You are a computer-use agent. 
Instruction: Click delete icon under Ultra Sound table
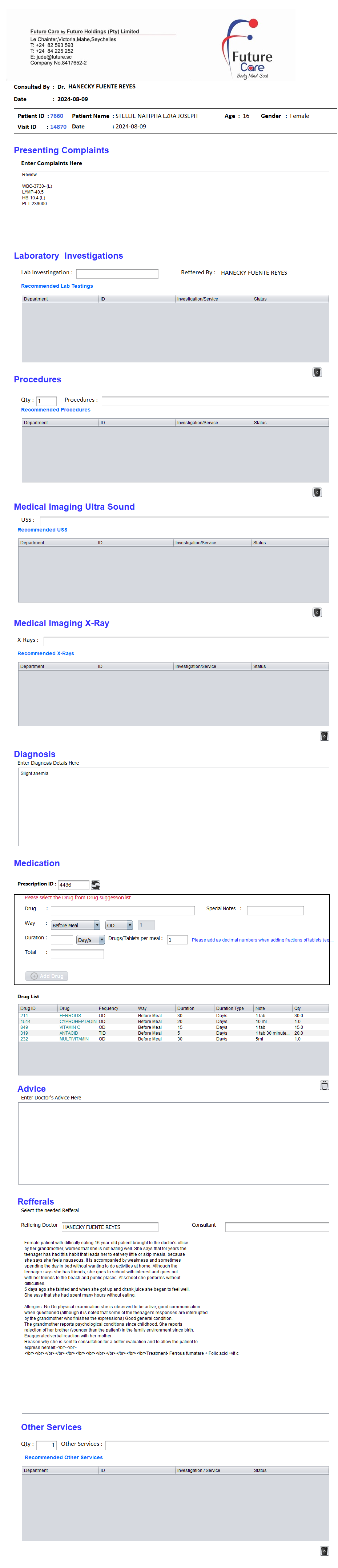click(317, 612)
